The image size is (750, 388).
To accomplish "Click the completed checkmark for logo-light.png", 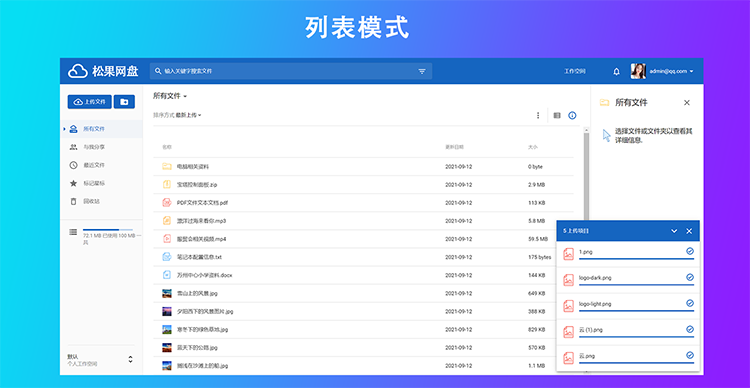I will point(690,303).
